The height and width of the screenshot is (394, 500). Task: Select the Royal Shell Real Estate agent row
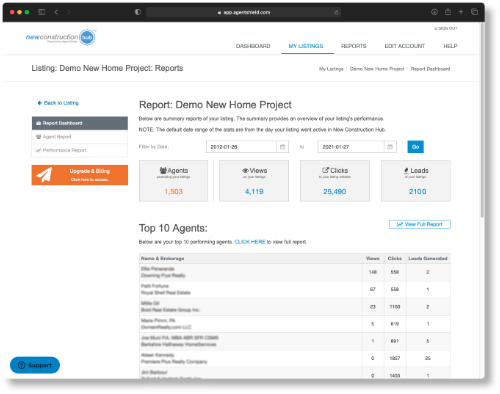click(x=295, y=289)
